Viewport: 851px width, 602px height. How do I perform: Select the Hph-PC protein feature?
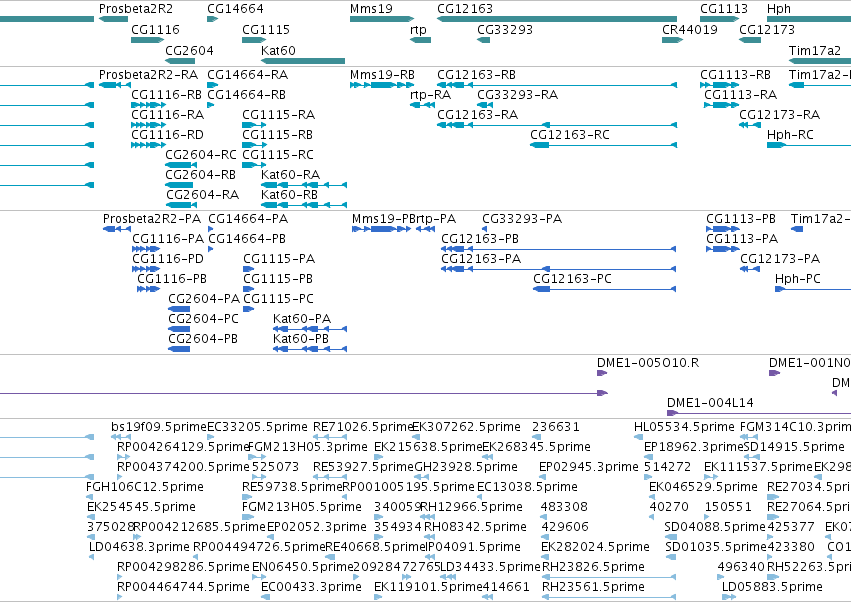[813, 289]
